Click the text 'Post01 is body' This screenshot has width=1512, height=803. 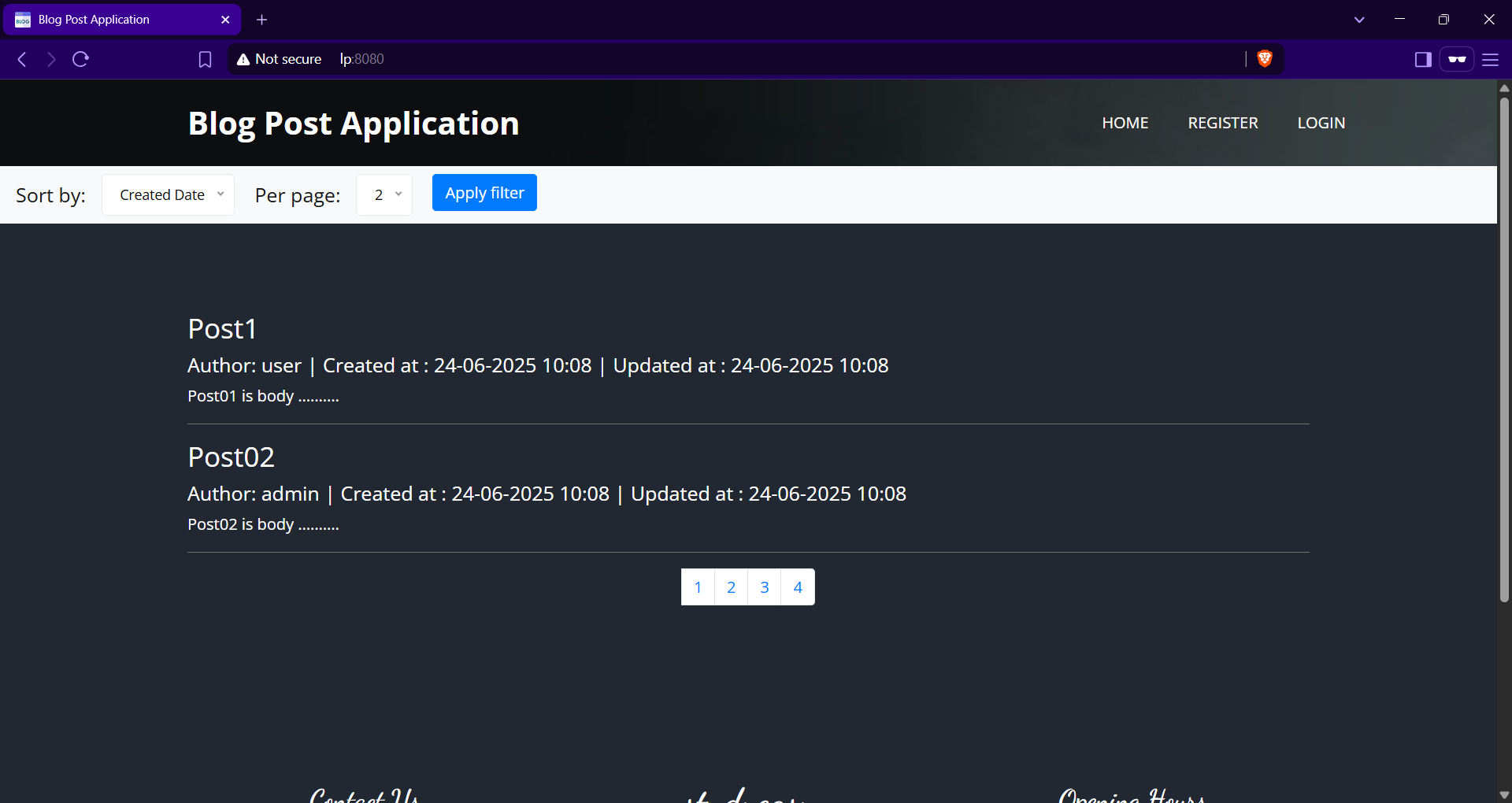click(240, 396)
